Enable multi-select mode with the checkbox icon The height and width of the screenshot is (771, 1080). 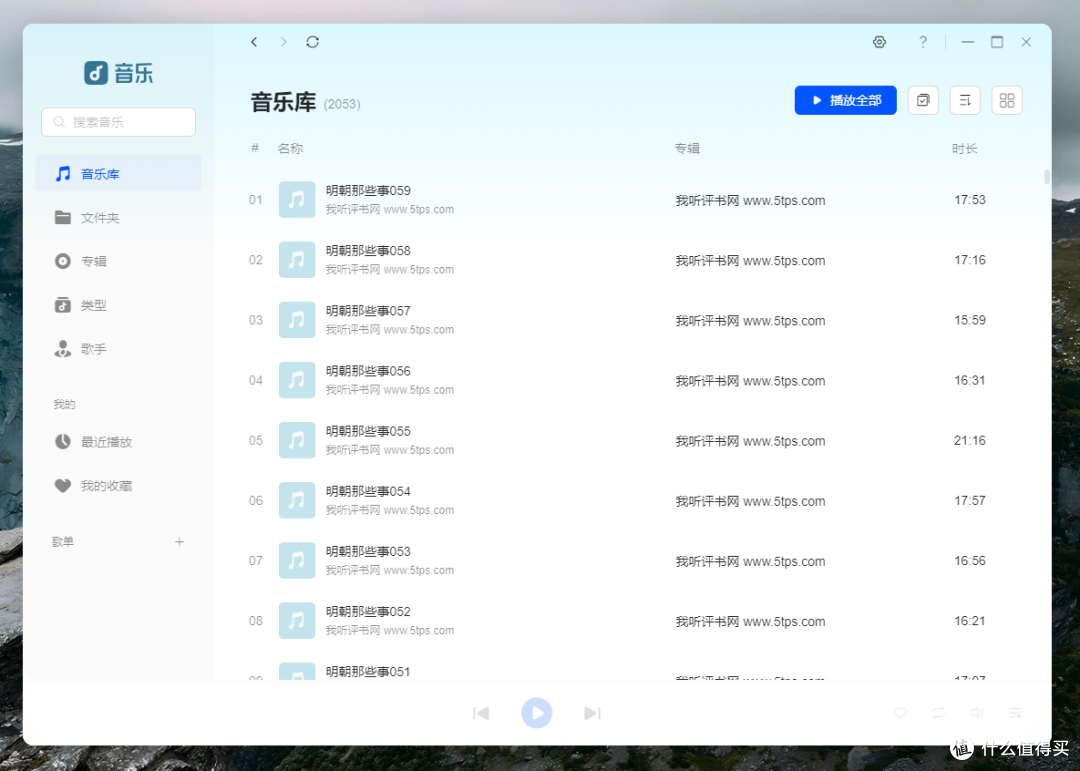point(923,101)
